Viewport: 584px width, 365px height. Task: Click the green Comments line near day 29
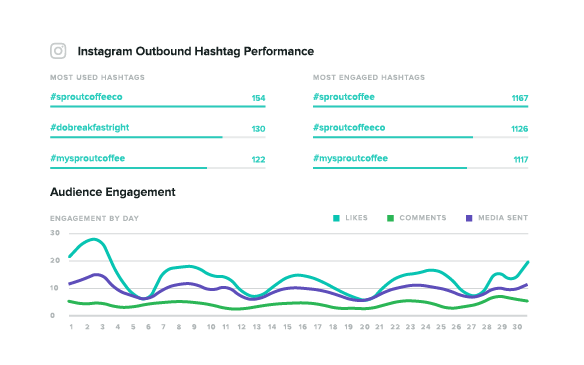click(x=500, y=297)
